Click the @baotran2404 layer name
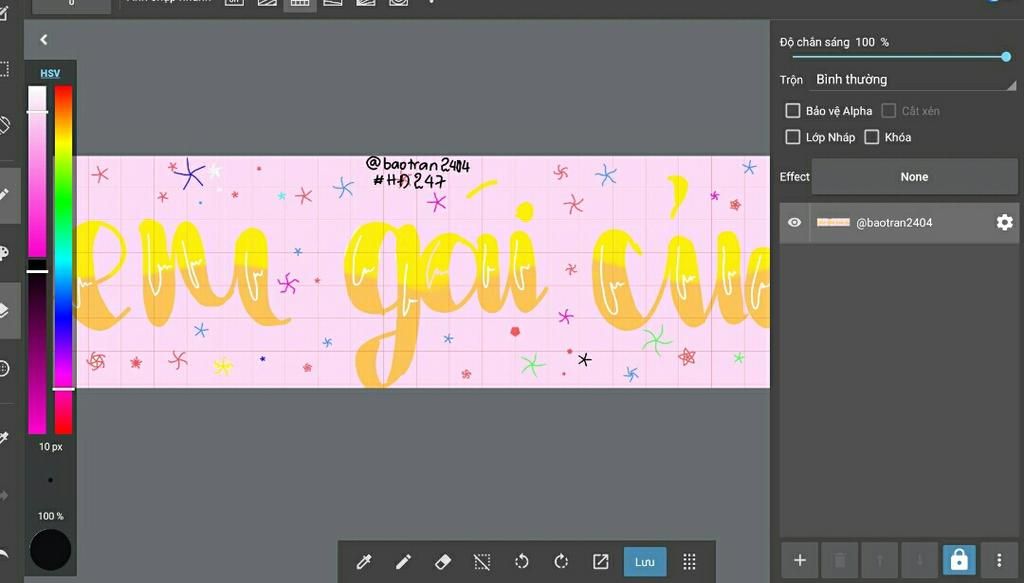Viewport: 1024px width, 583px height. pos(894,223)
